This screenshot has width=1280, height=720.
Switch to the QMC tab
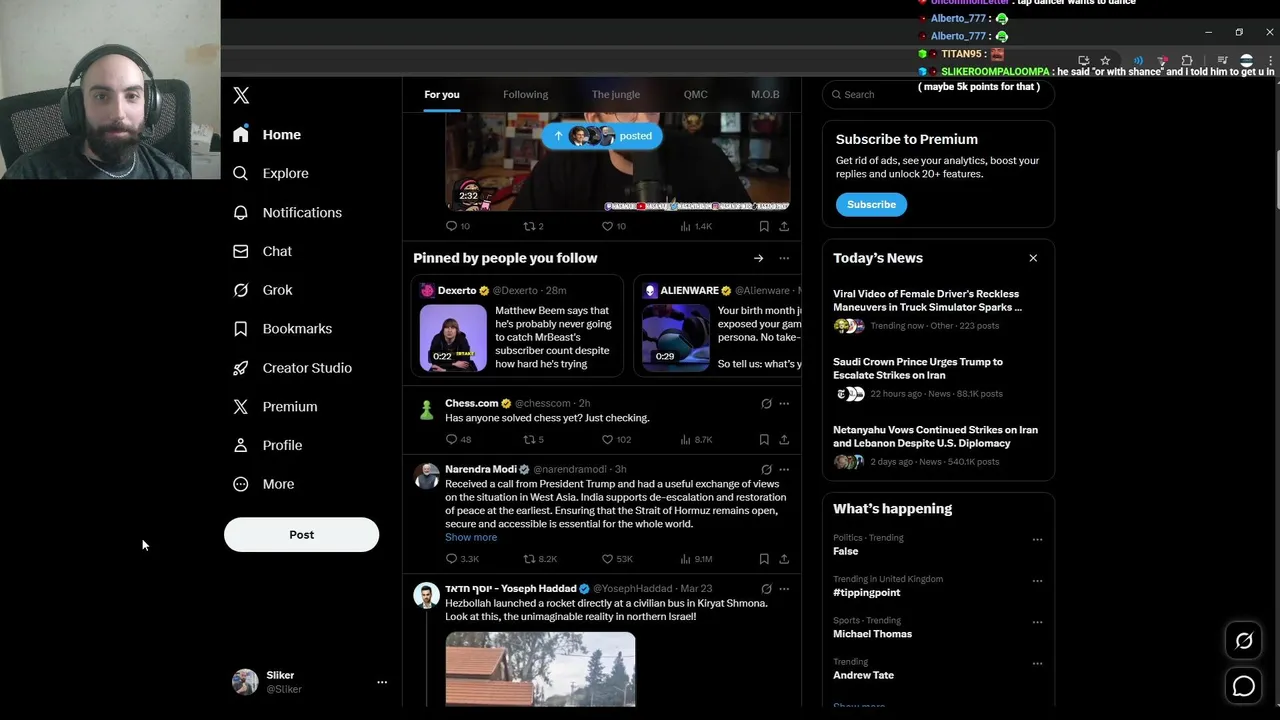point(695,94)
